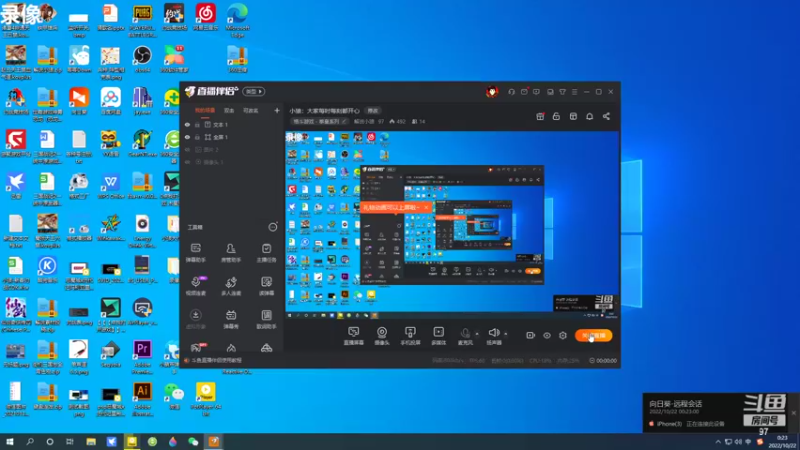Click the 修改 button beside room title

(x=373, y=111)
